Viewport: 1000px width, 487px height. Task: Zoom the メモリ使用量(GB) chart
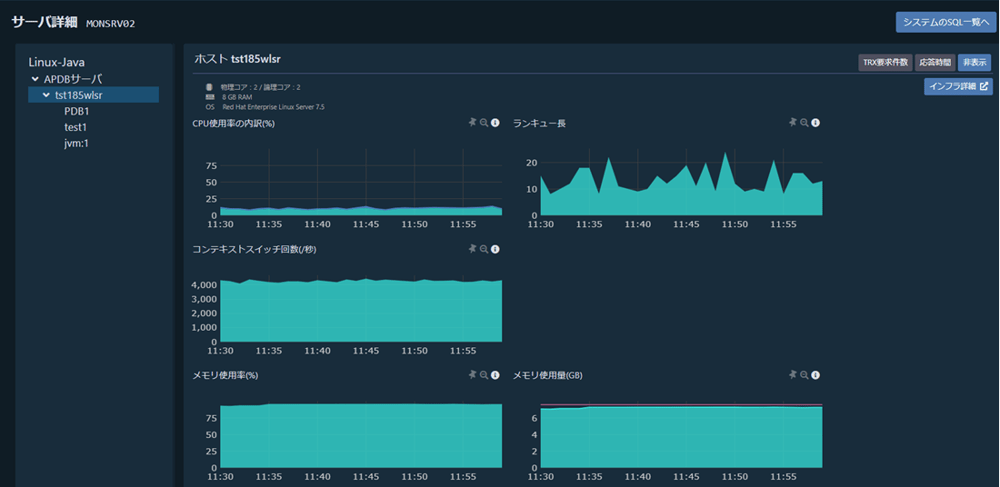coord(804,375)
